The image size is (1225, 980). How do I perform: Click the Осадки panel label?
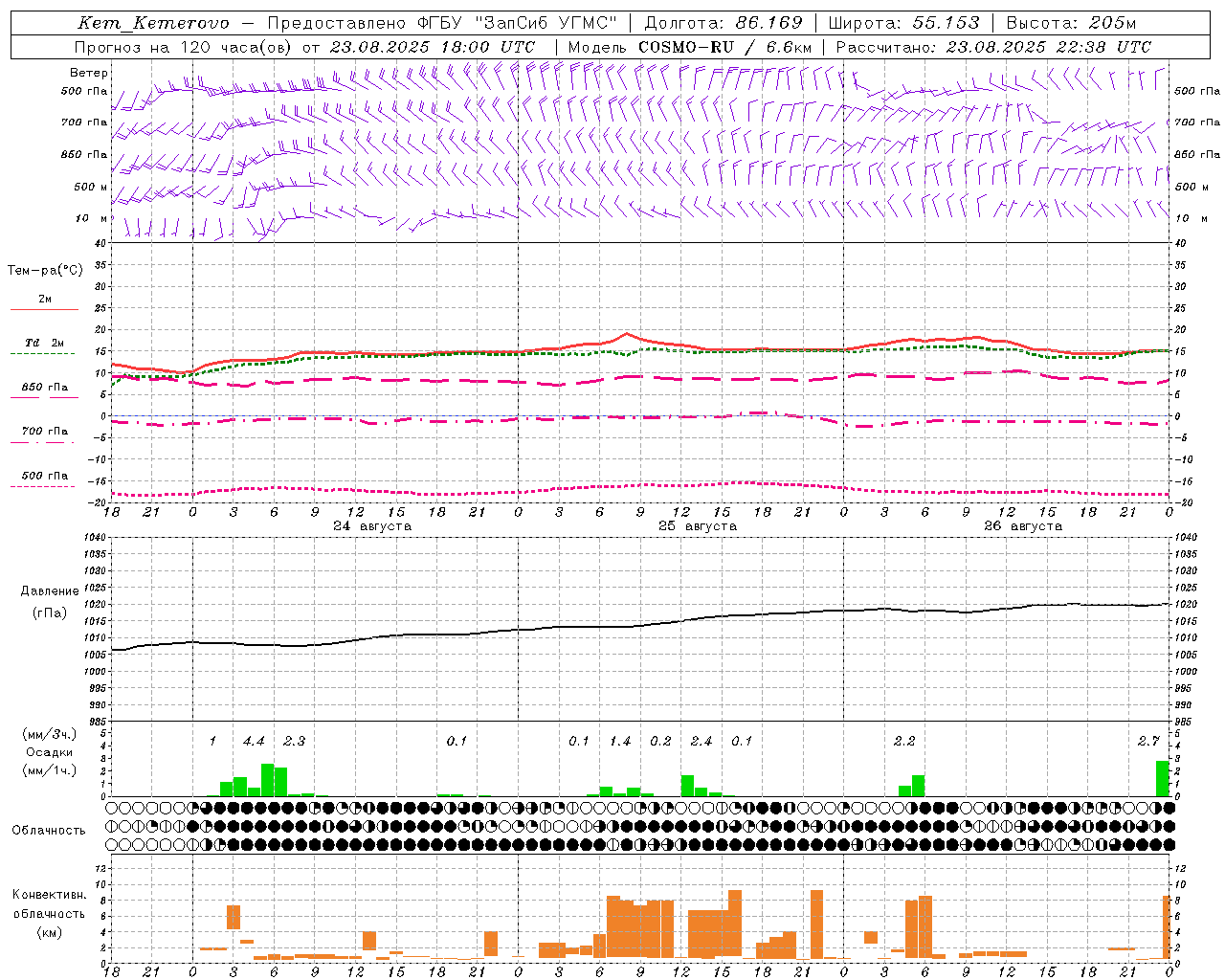coord(50,752)
